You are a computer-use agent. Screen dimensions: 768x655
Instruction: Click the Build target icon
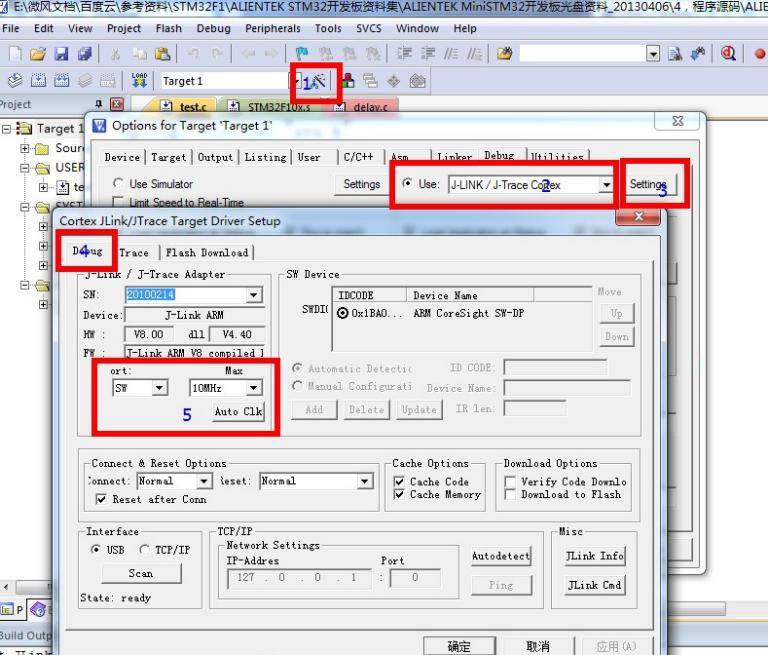[38, 80]
